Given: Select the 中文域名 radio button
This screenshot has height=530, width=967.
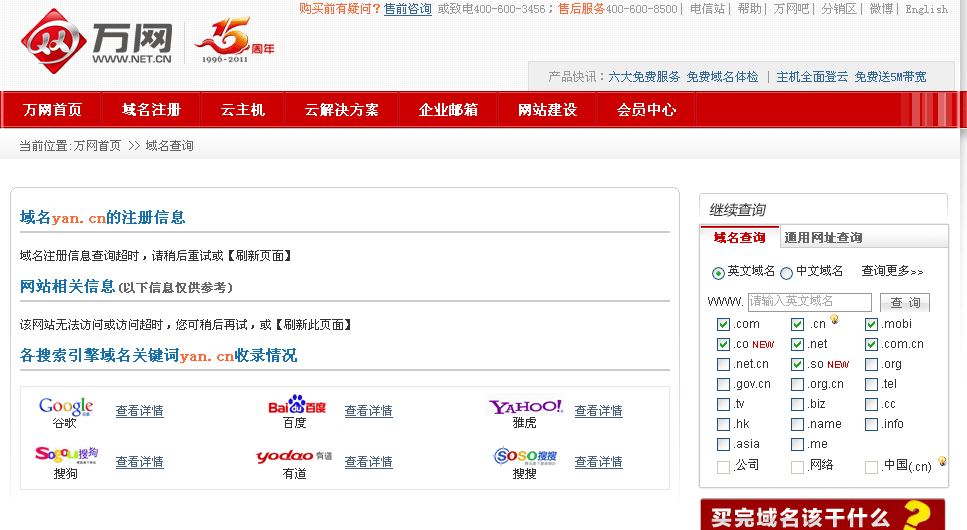Looking at the screenshot, I should tap(786, 273).
